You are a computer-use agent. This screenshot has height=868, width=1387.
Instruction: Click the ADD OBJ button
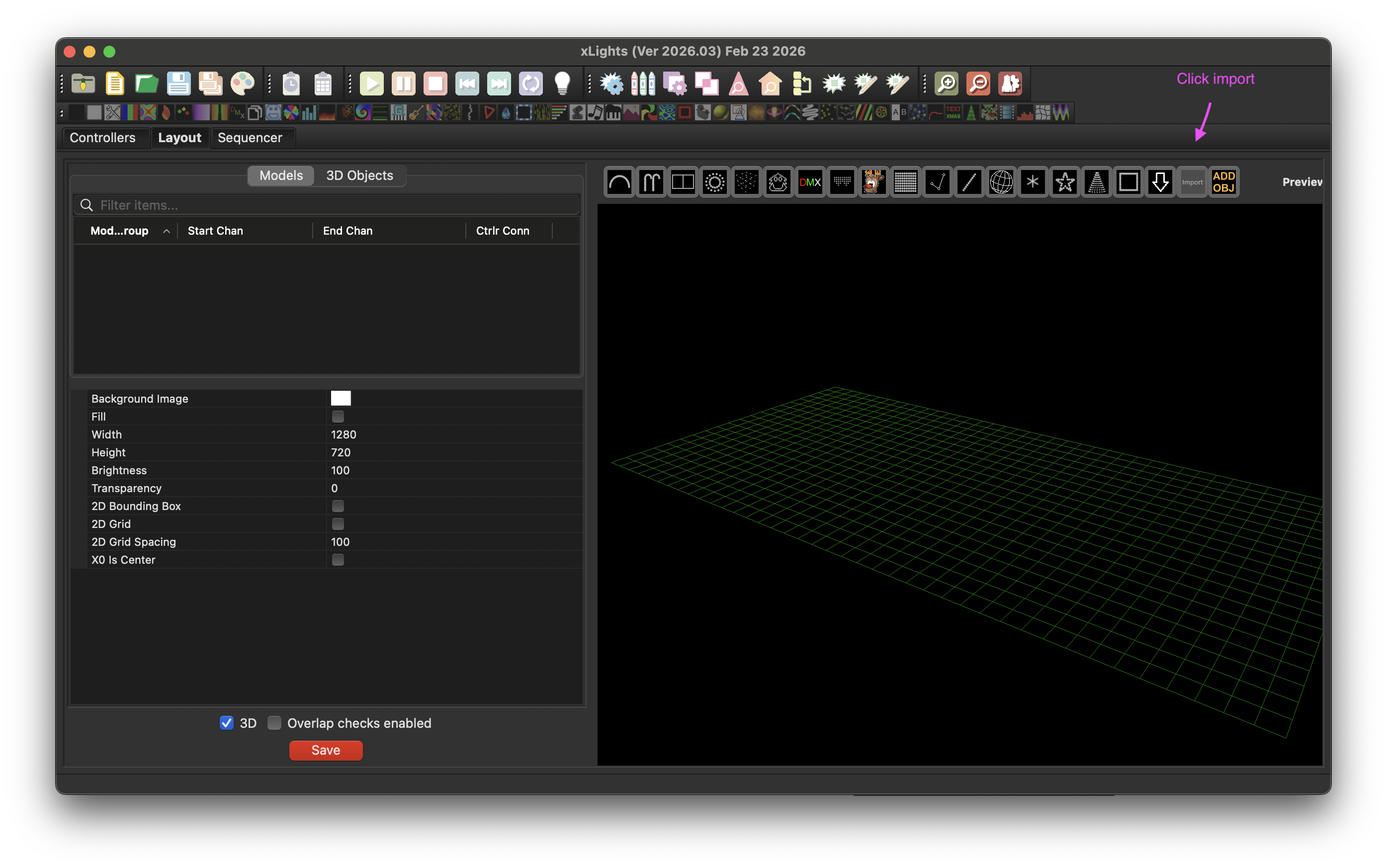click(x=1224, y=182)
